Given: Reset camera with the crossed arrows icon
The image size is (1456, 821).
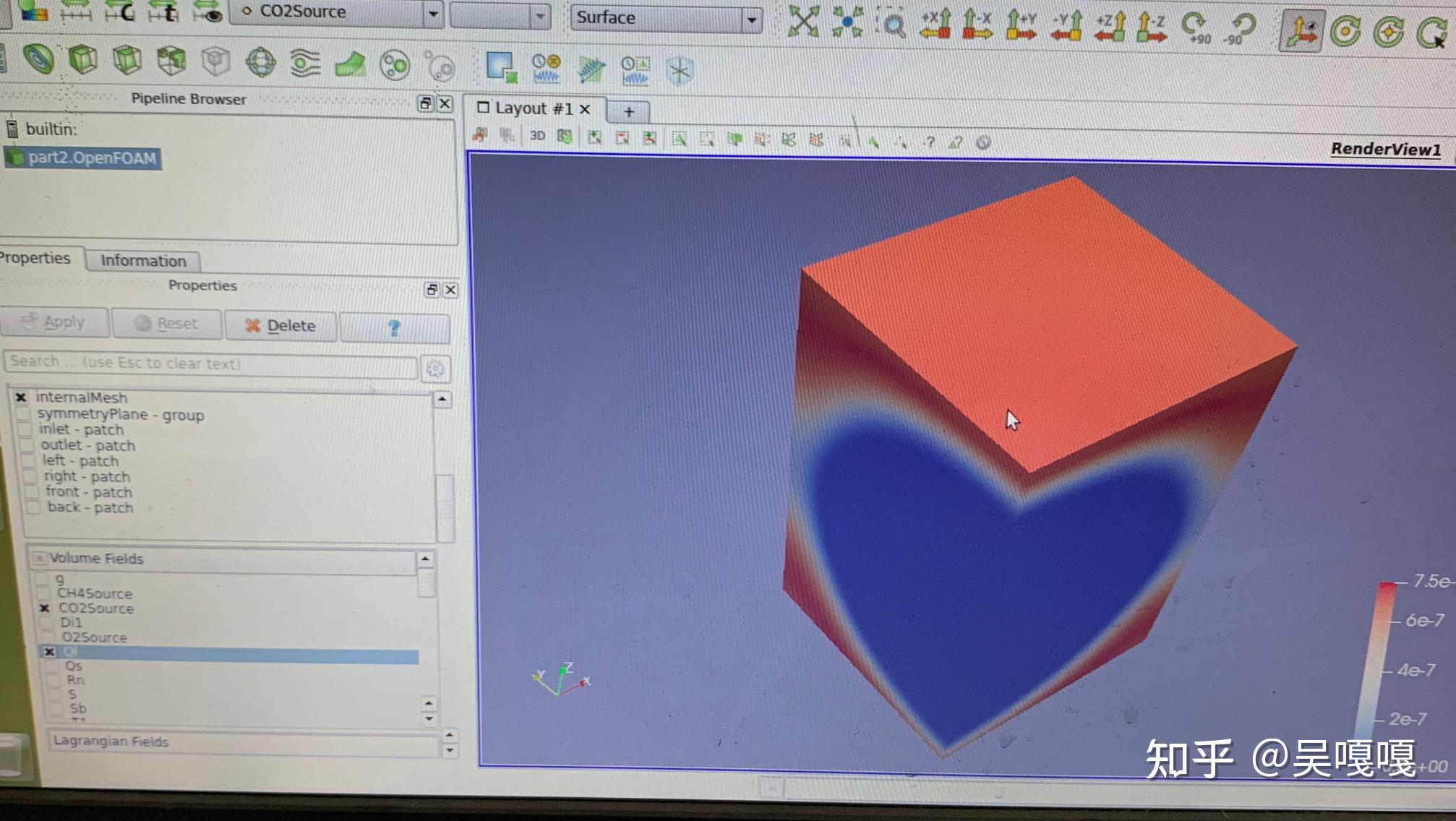Looking at the screenshot, I should 803,22.
